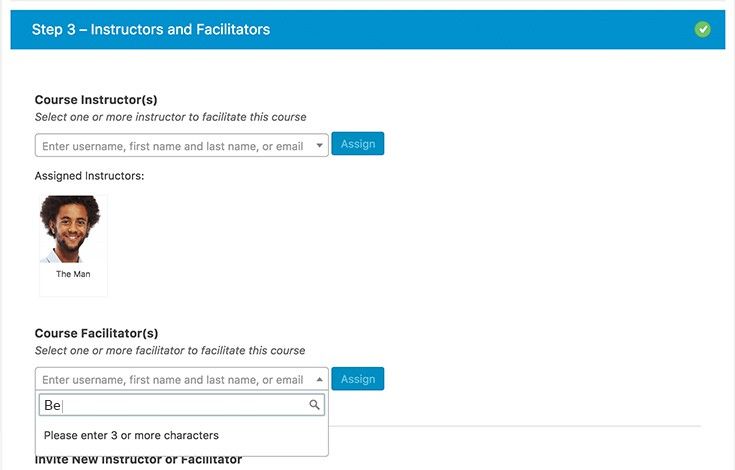
Task: Click The Man name label under photo
Action: click(x=73, y=274)
